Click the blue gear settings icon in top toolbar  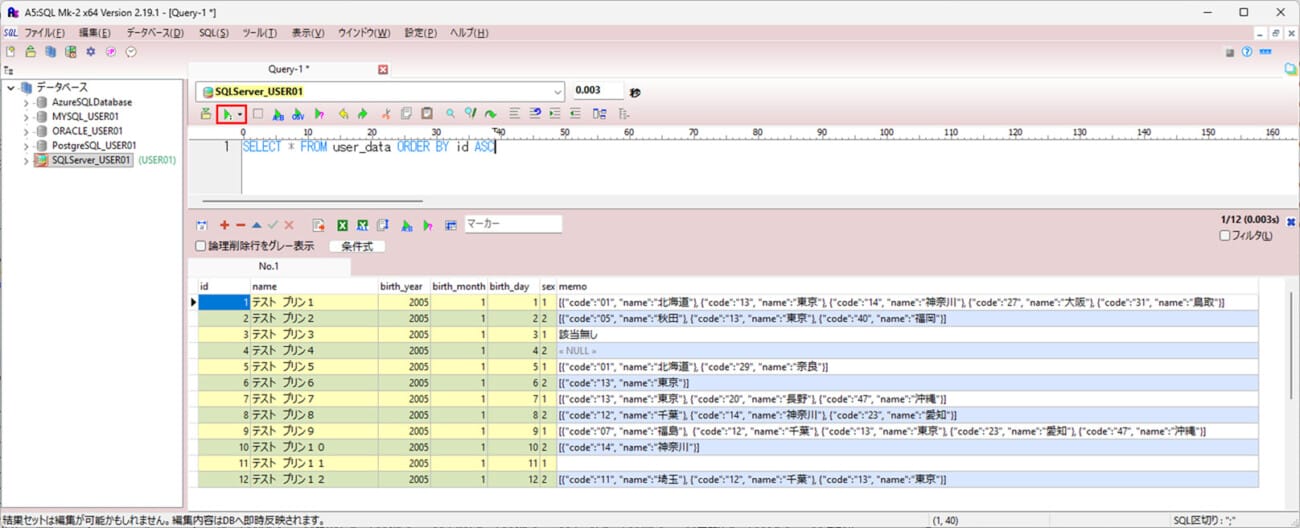tap(90, 52)
